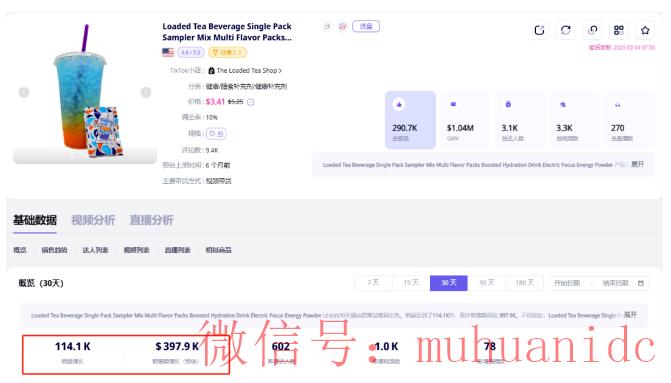Select the 3.3K videos card

(x=574, y=120)
